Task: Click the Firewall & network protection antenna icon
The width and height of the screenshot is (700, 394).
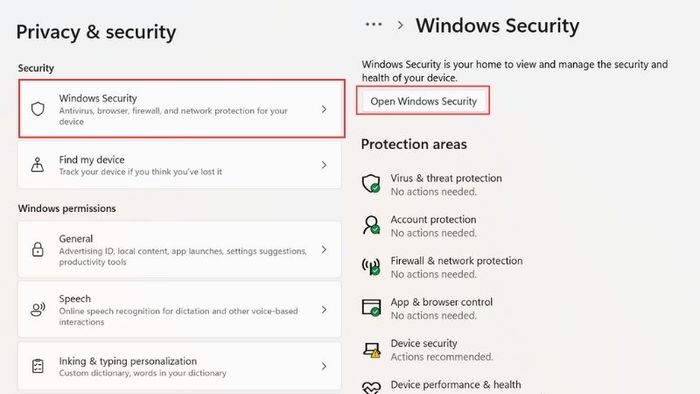Action: [x=371, y=266]
